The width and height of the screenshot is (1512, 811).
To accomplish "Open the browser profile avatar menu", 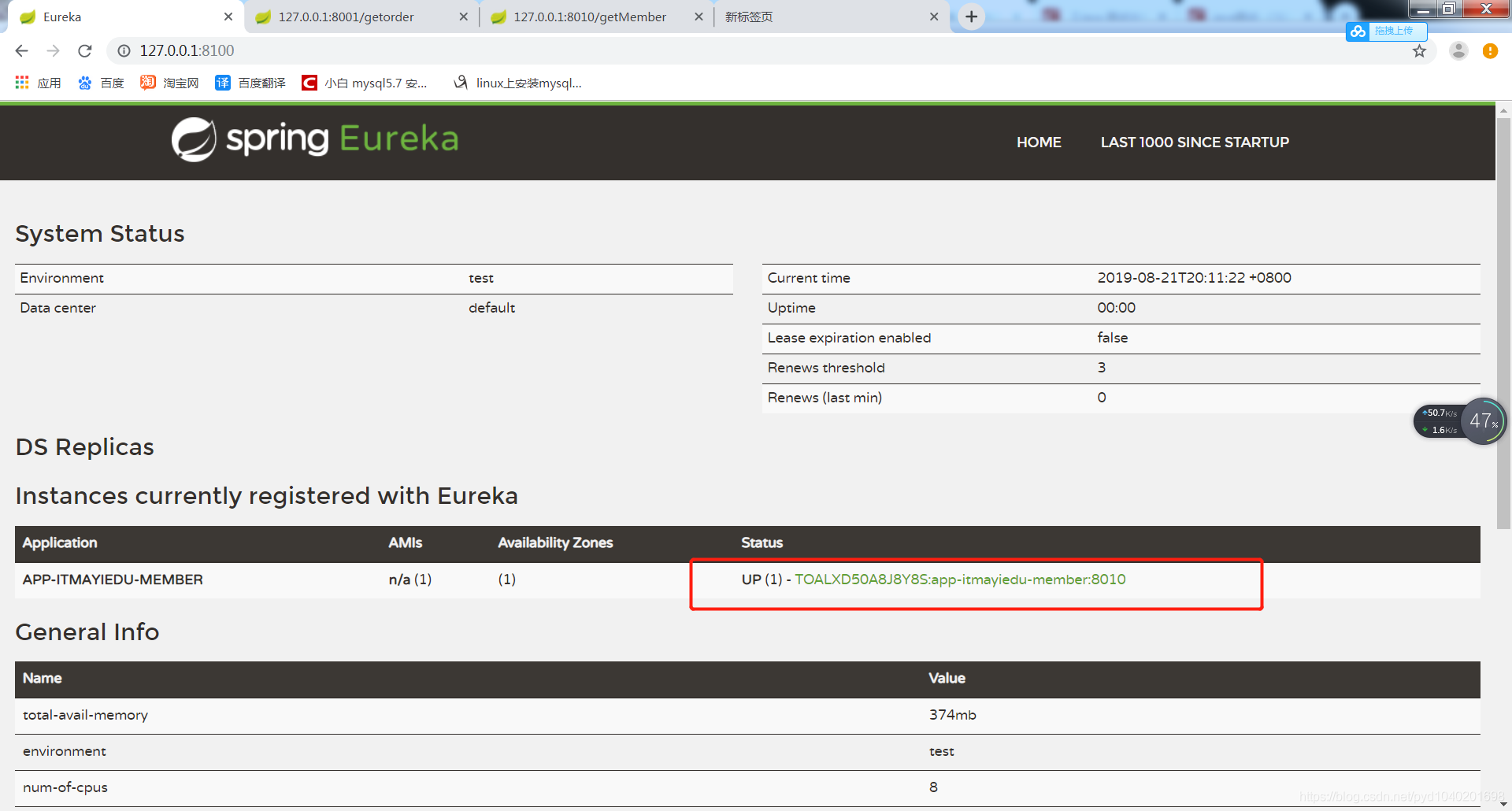I will (x=1458, y=50).
